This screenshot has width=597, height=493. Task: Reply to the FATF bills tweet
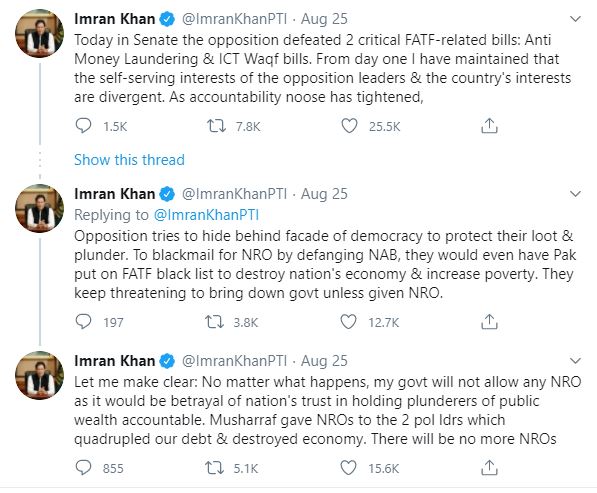point(83,126)
